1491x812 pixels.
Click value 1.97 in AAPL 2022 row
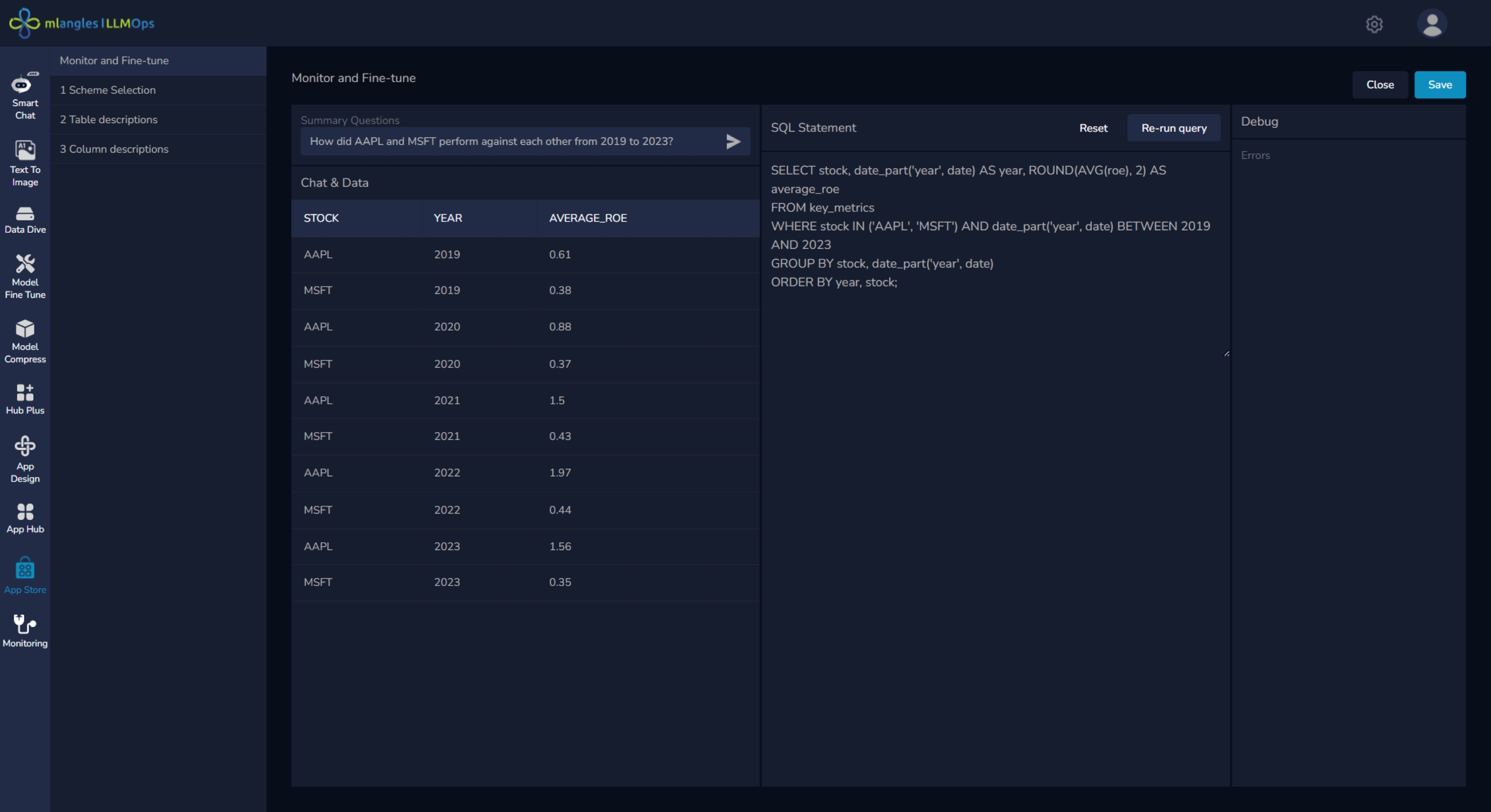pyautogui.click(x=560, y=473)
